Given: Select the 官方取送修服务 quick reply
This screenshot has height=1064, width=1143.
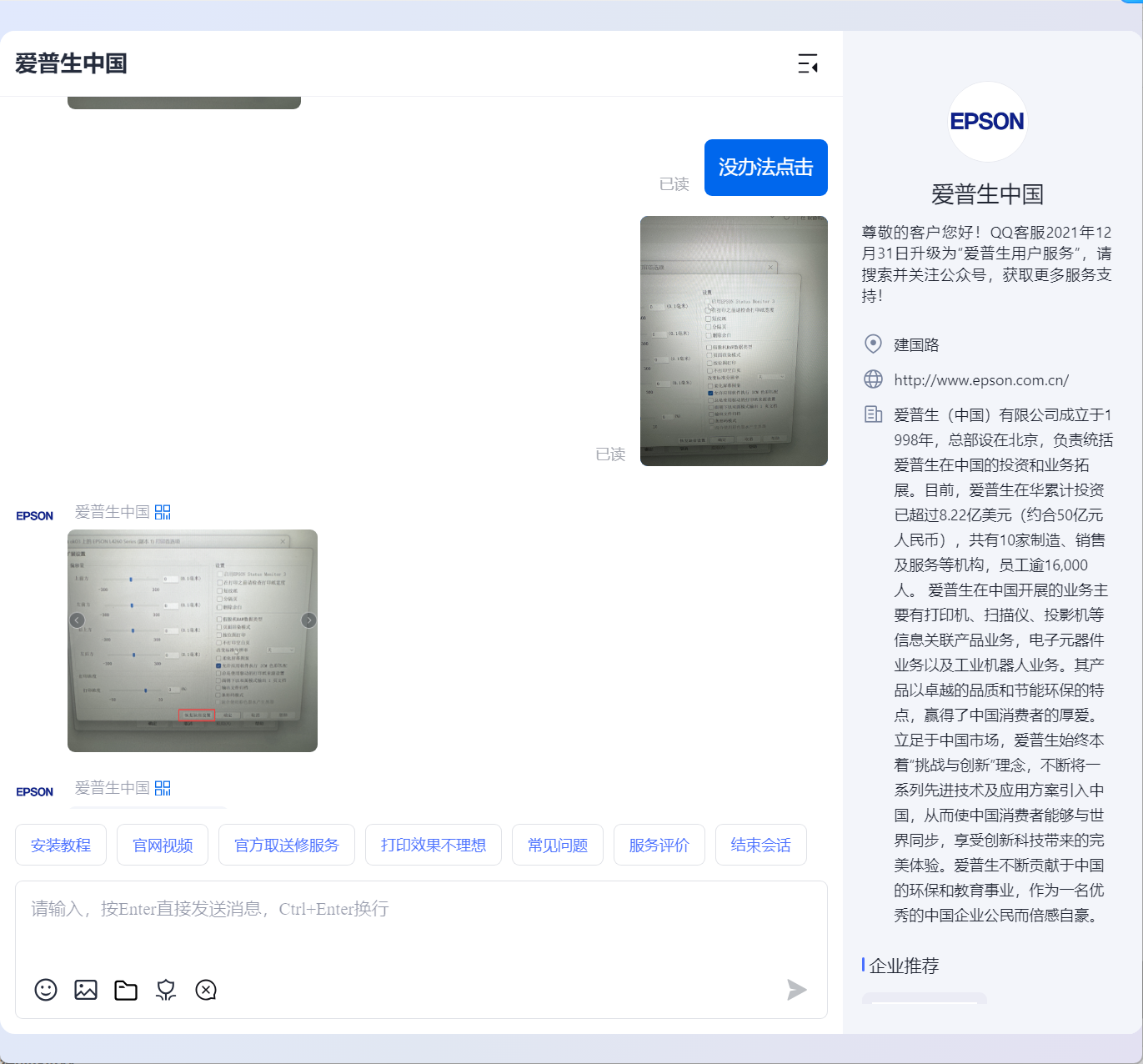Looking at the screenshot, I should (287, 845).
